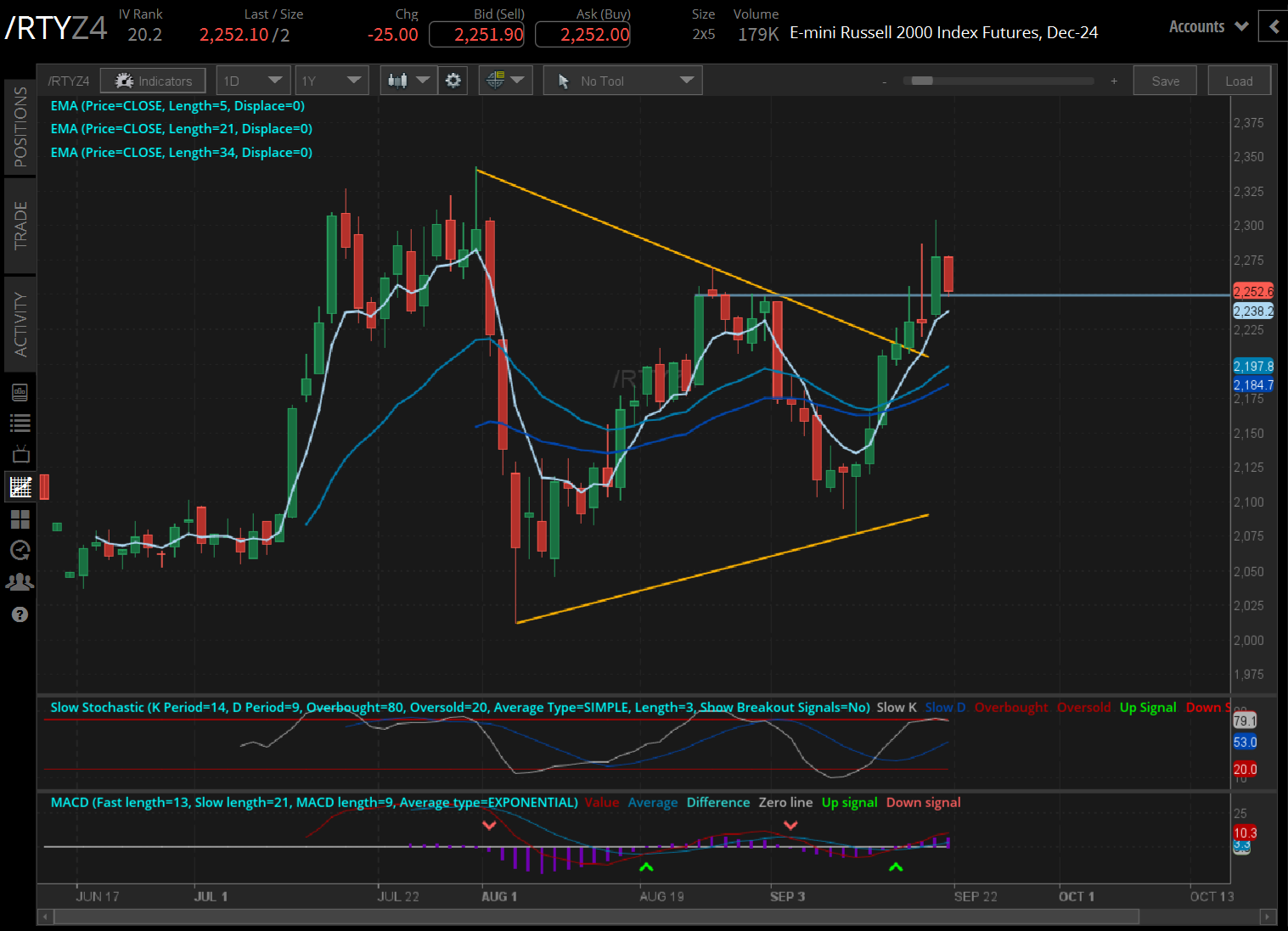Open the candlestick chart type selector
The width and height of the screenshot is (1288, 931).
click(408, 81)
